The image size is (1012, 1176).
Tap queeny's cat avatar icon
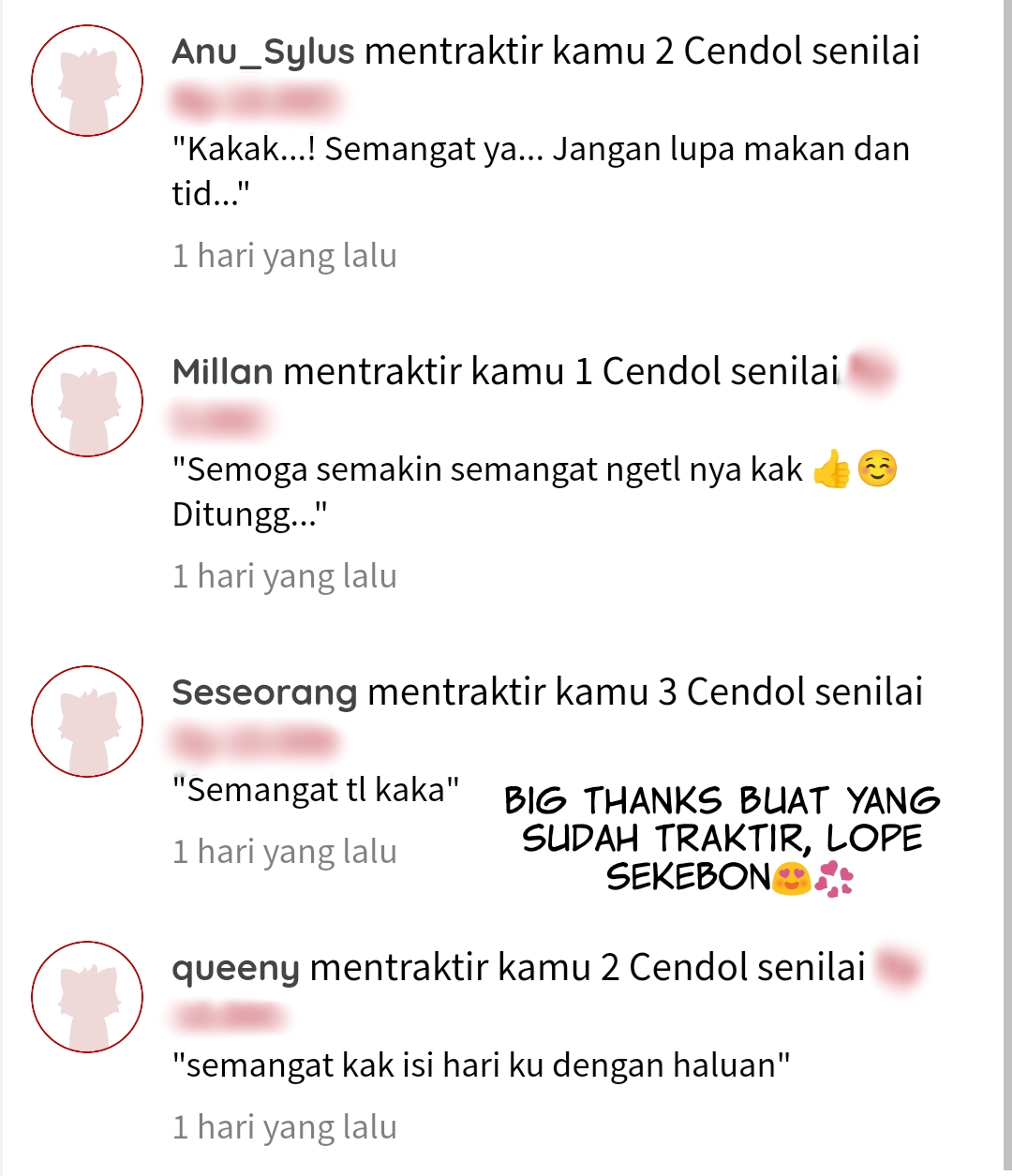coord(87,997)
